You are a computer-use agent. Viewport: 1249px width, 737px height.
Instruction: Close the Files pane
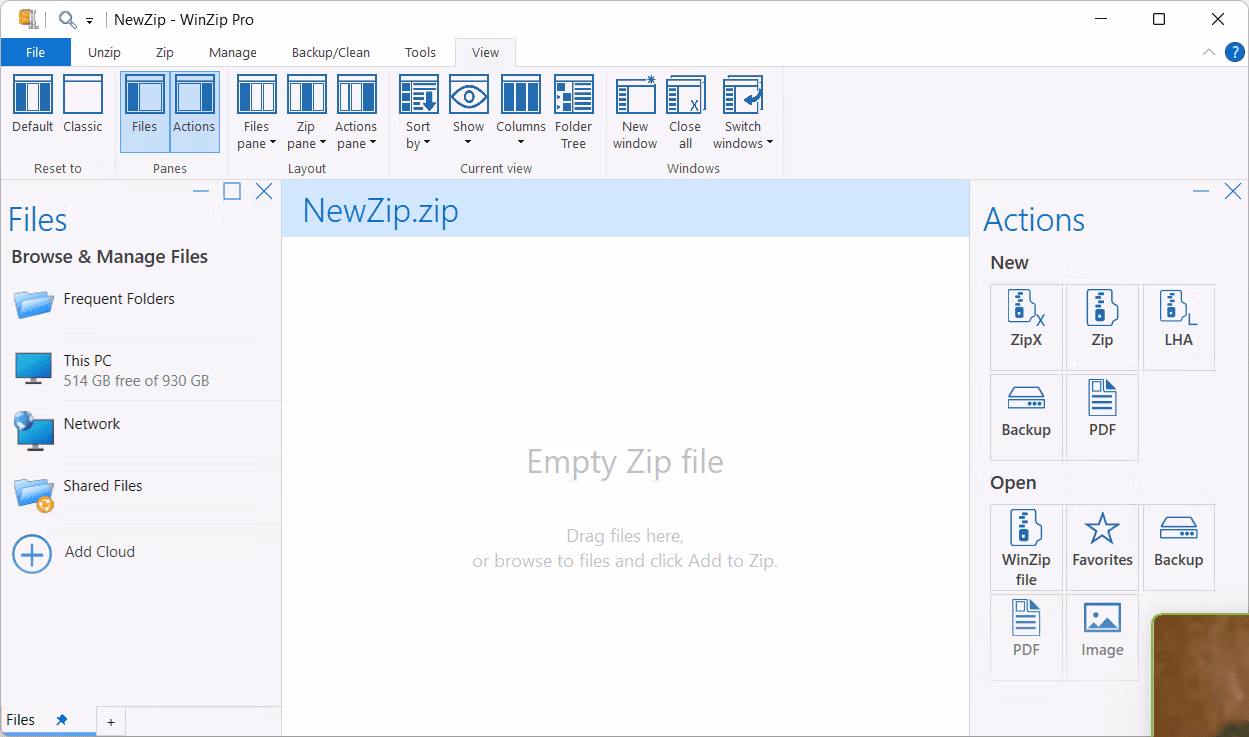coord(264,191)
